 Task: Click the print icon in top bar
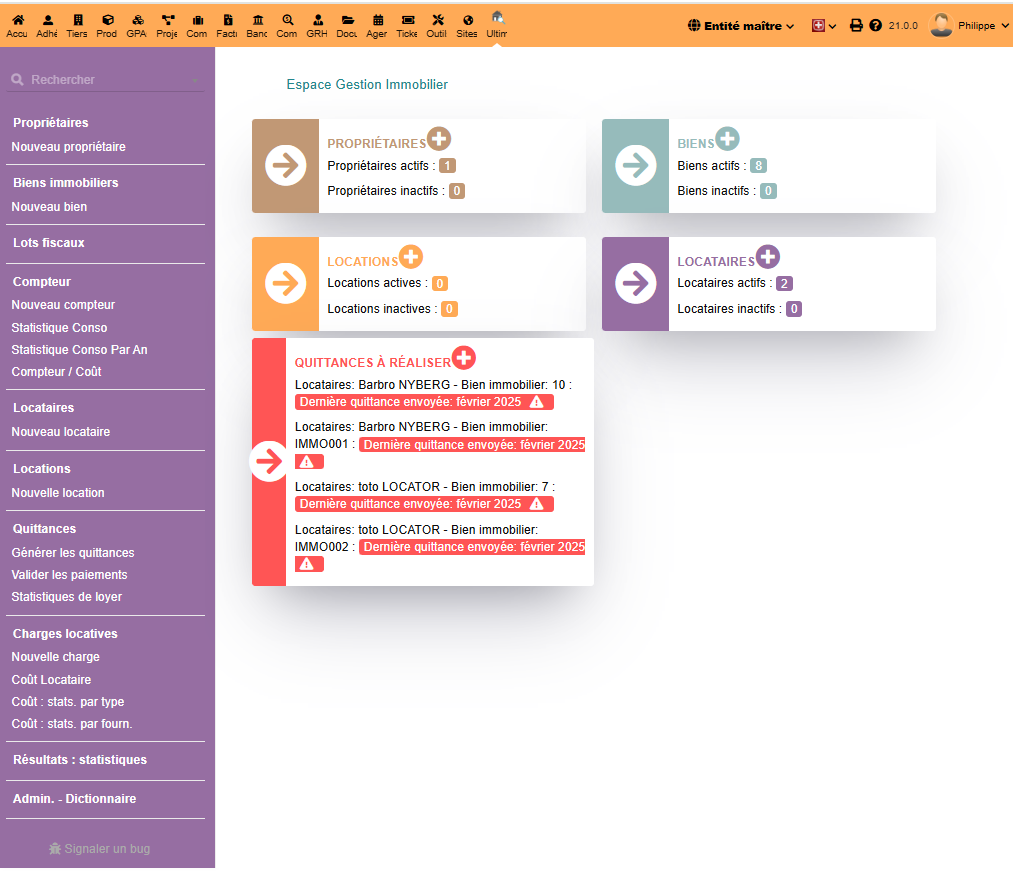point(856,25)
